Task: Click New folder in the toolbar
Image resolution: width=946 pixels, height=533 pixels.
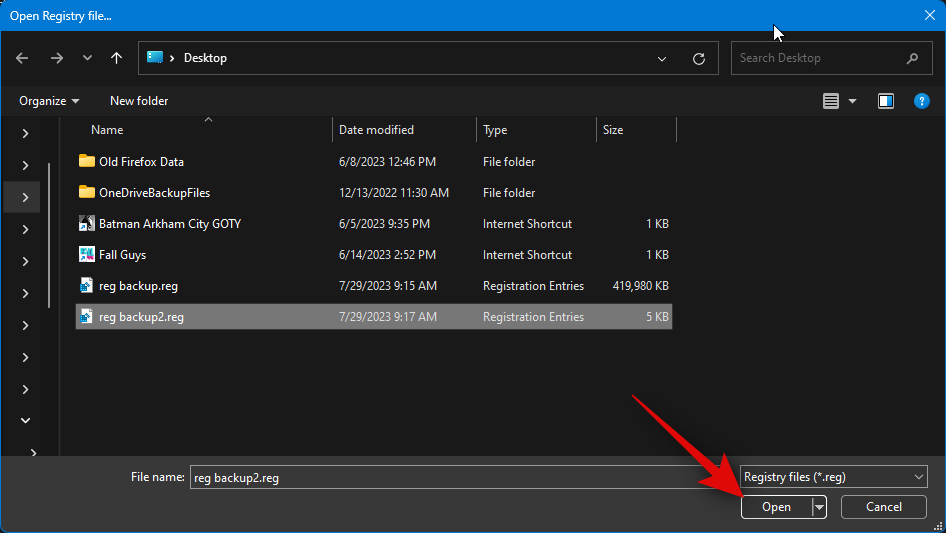Action: point(139,101)
